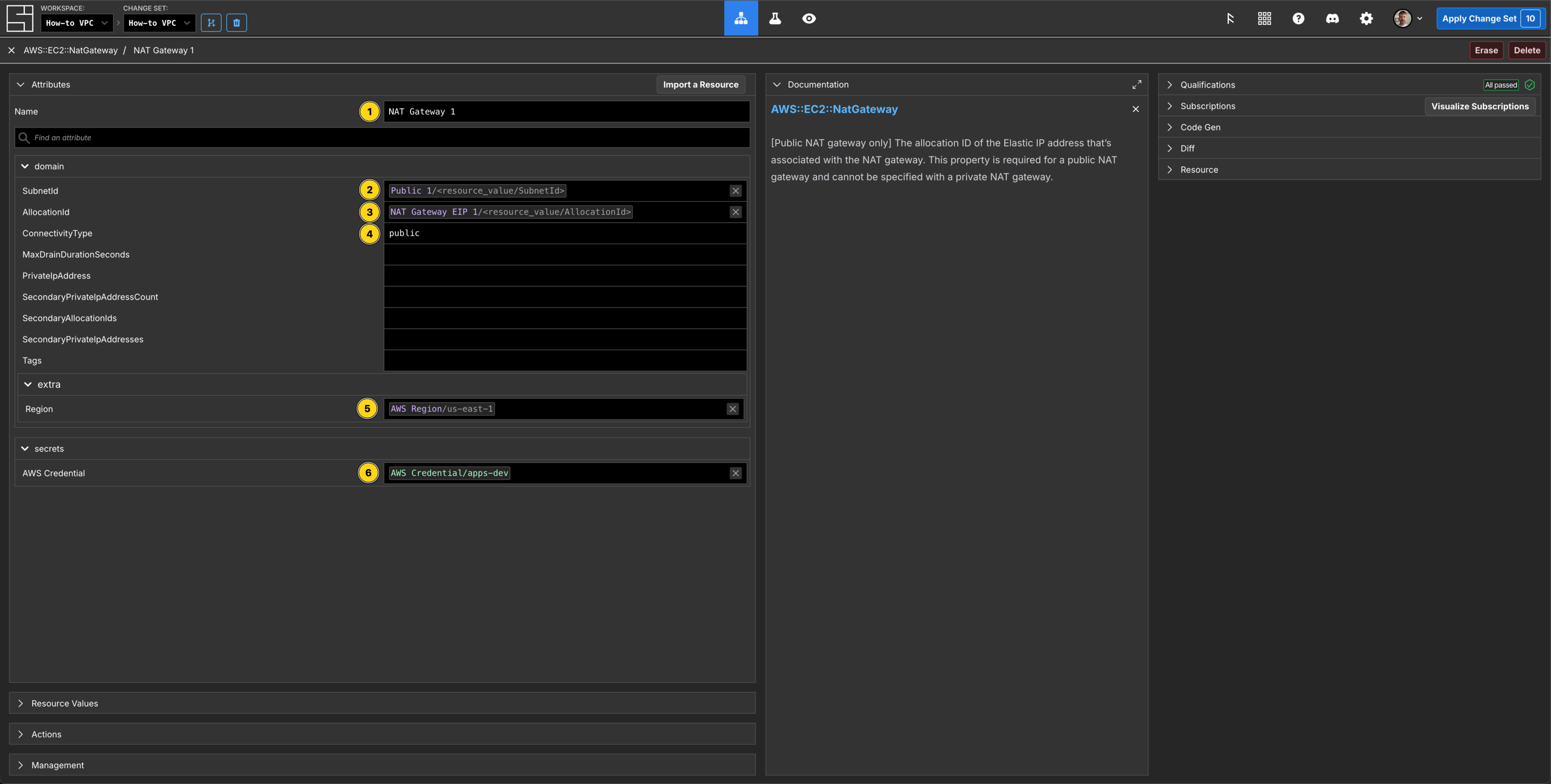Expand the Code Gen section
The image size is (1551, 784).
(x=1169, y=127)
